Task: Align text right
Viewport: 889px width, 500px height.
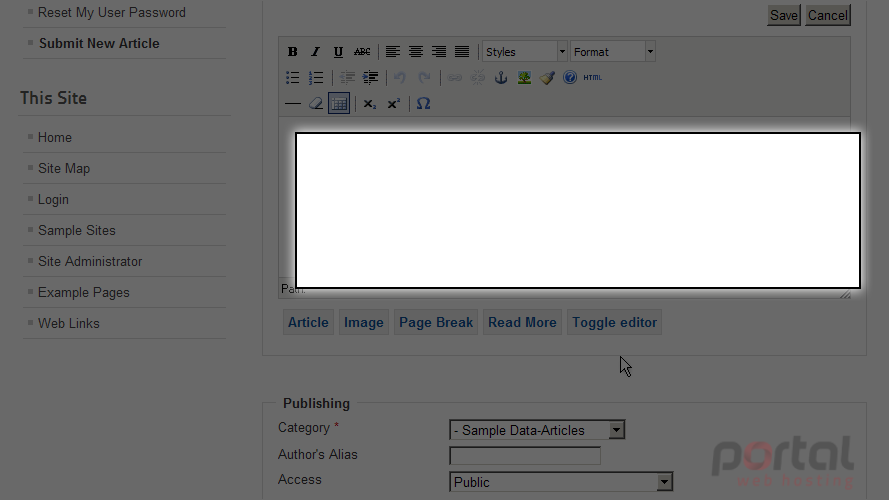Action: coord(439,52)
